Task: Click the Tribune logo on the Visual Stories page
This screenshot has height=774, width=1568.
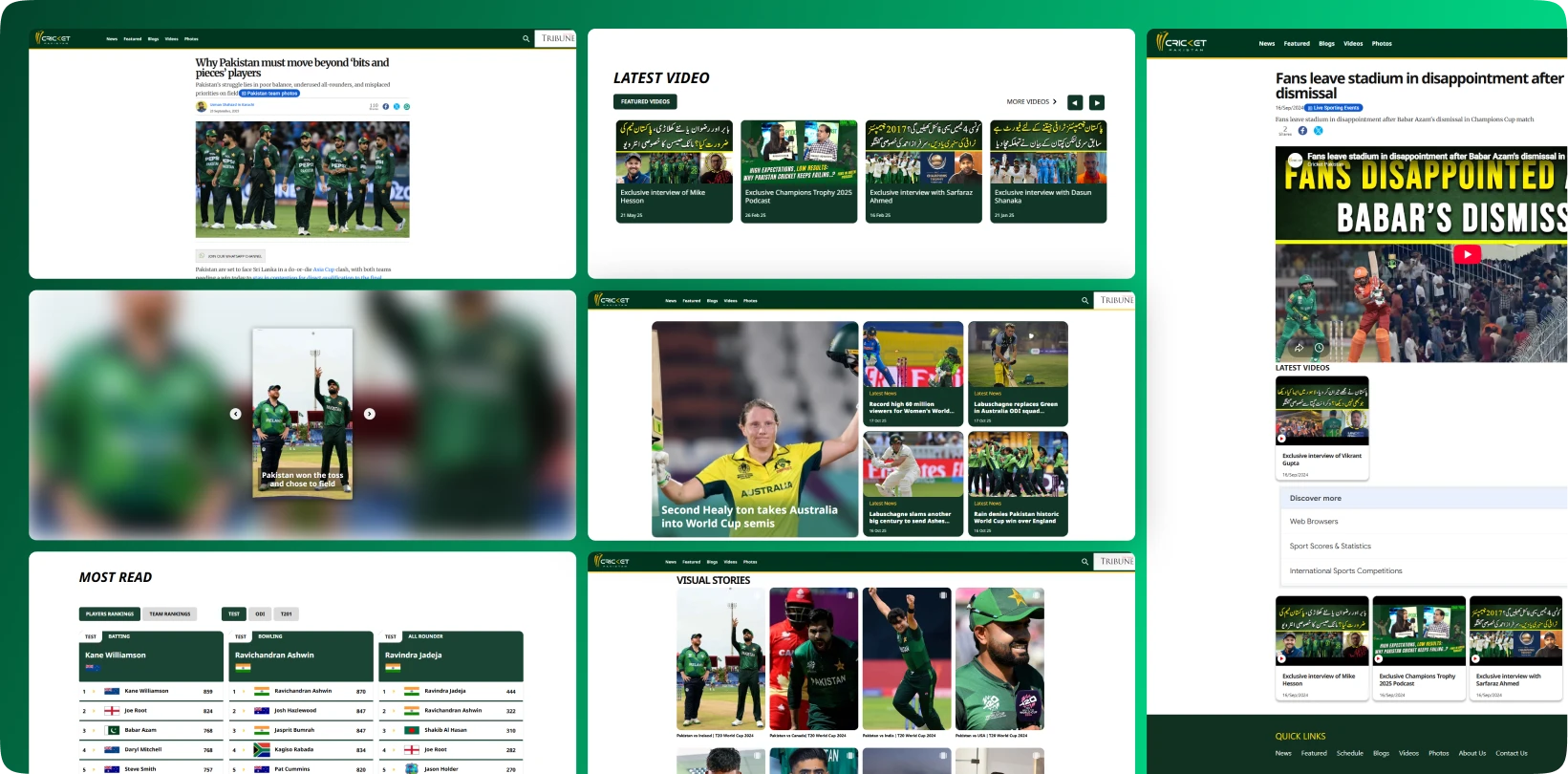Action: (x=1116, y=561)
